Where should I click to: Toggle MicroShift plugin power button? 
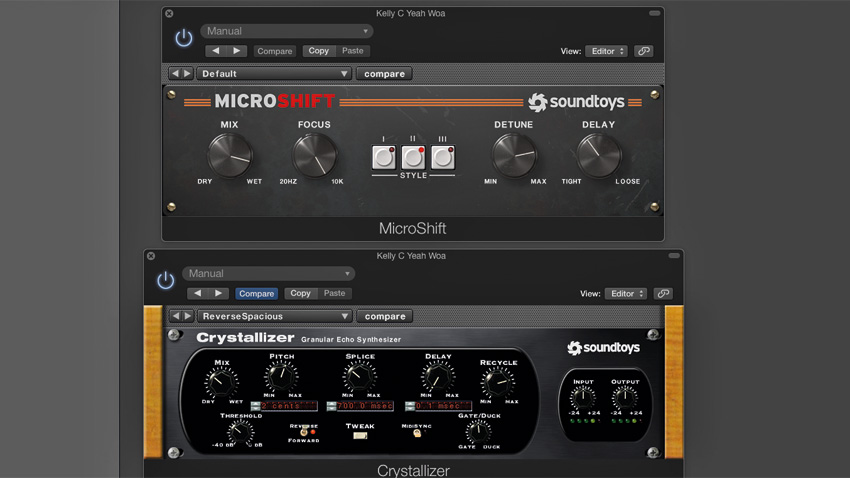point(184,38)
